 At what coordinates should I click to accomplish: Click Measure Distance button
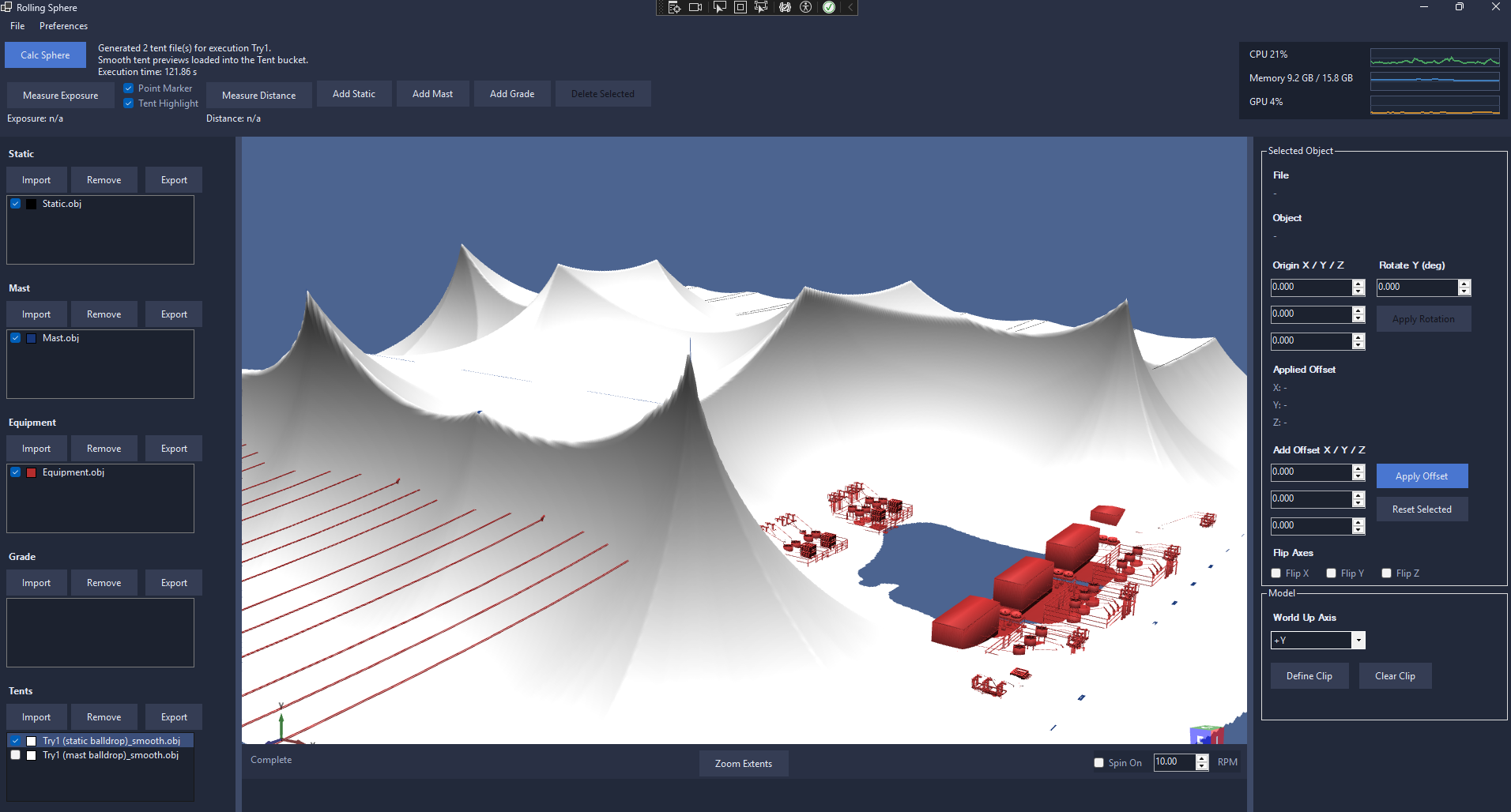click(259, 96)
